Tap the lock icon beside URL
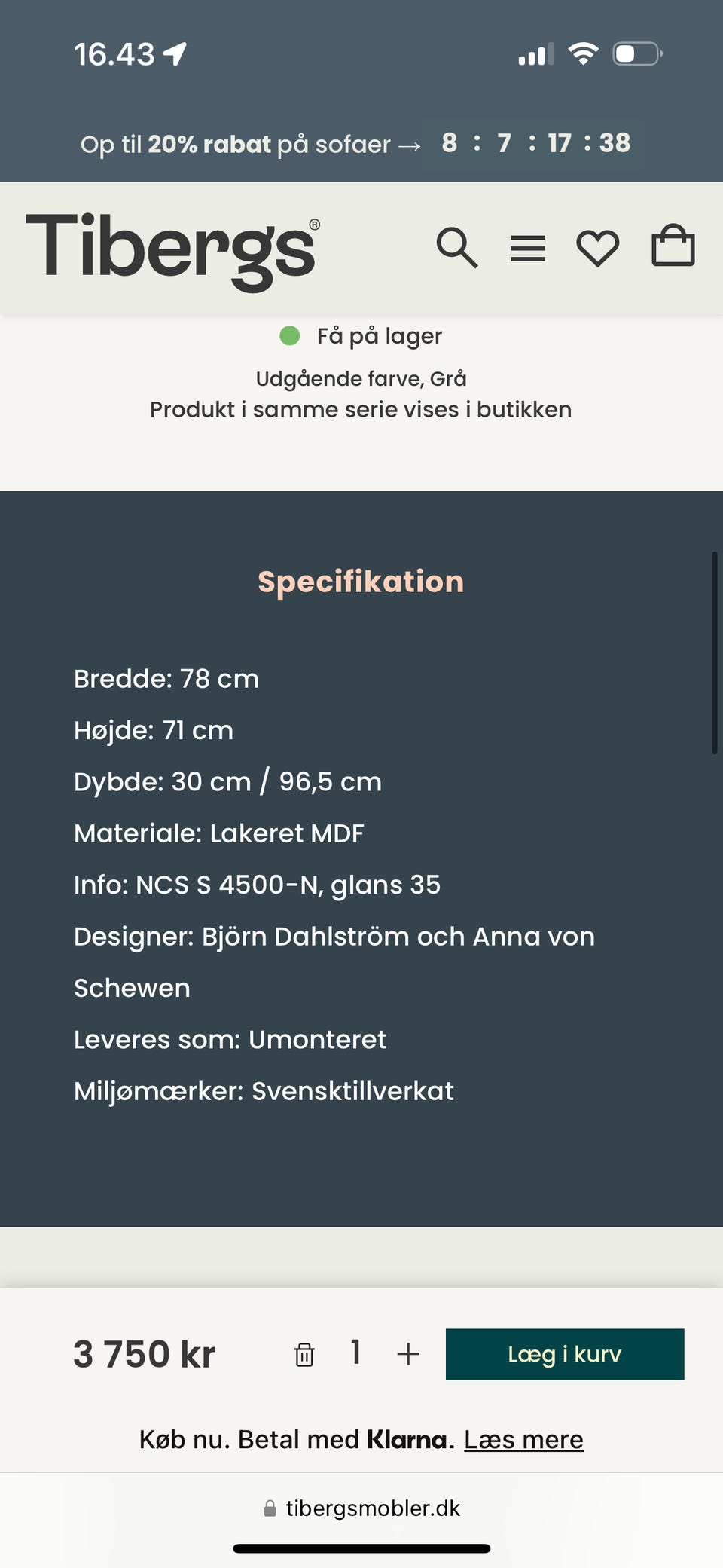 point(270,1508)
